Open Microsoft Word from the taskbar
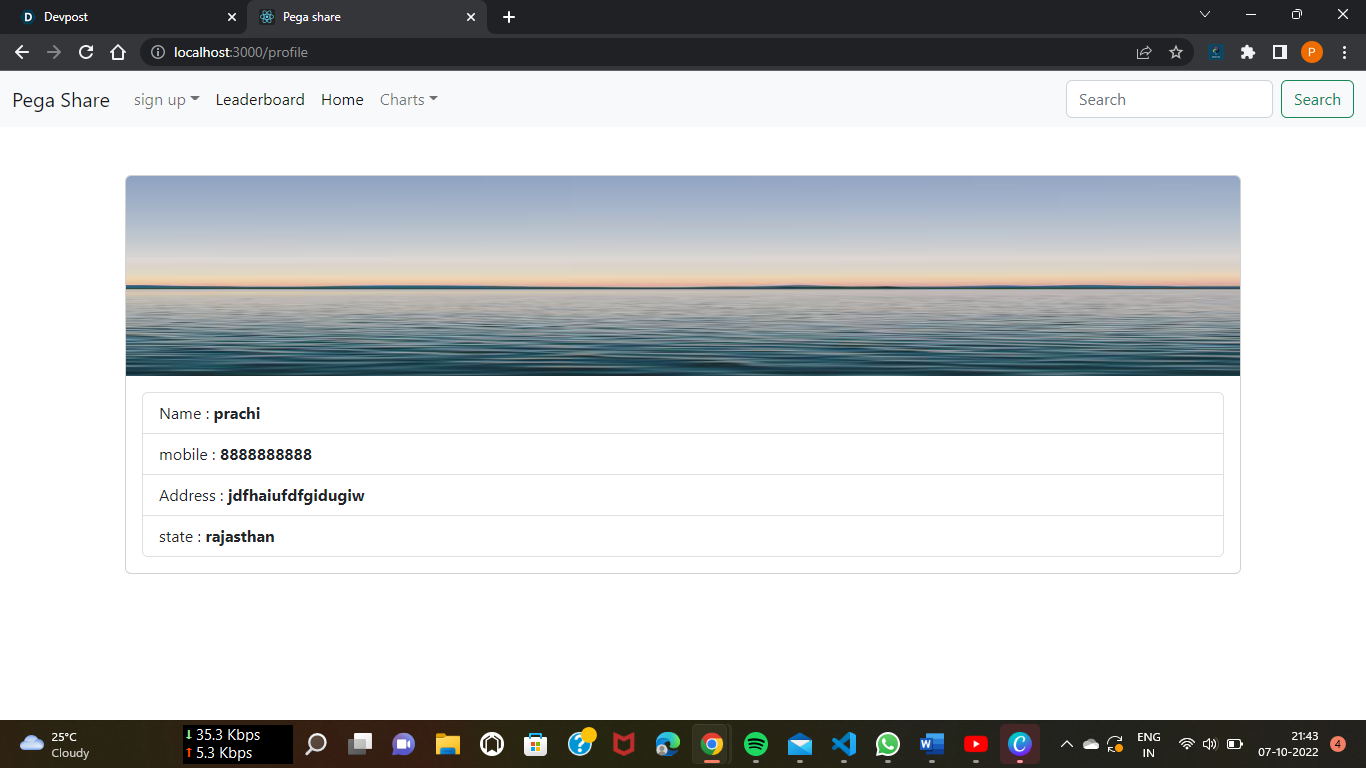Viewport: 1366px width, 768px height. point(931,744)
